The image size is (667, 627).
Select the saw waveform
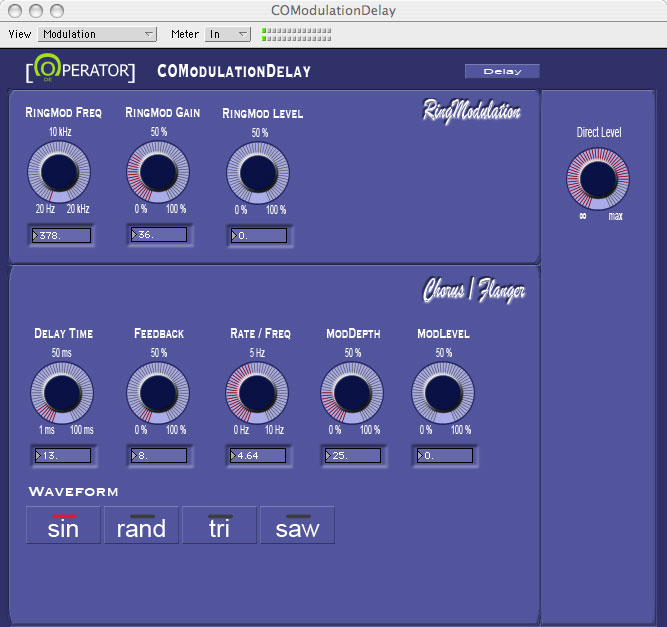click(297, 525)
